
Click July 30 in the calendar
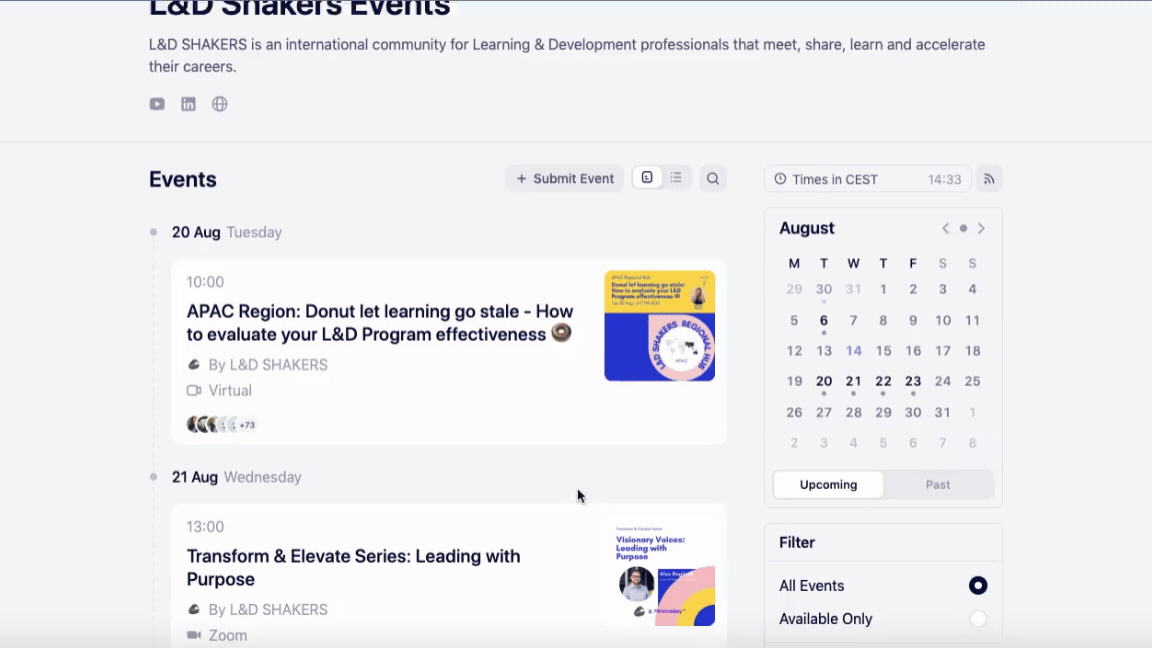pyautogui.click(x=824, y=289)
